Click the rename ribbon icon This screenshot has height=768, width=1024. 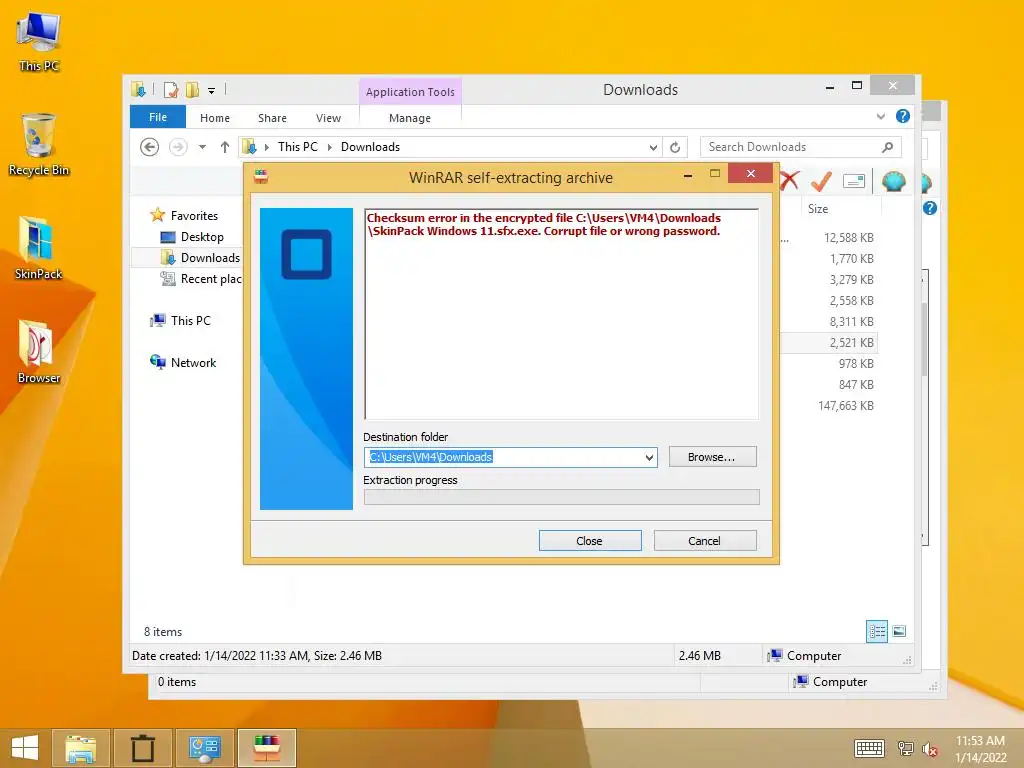coord(854,181)
